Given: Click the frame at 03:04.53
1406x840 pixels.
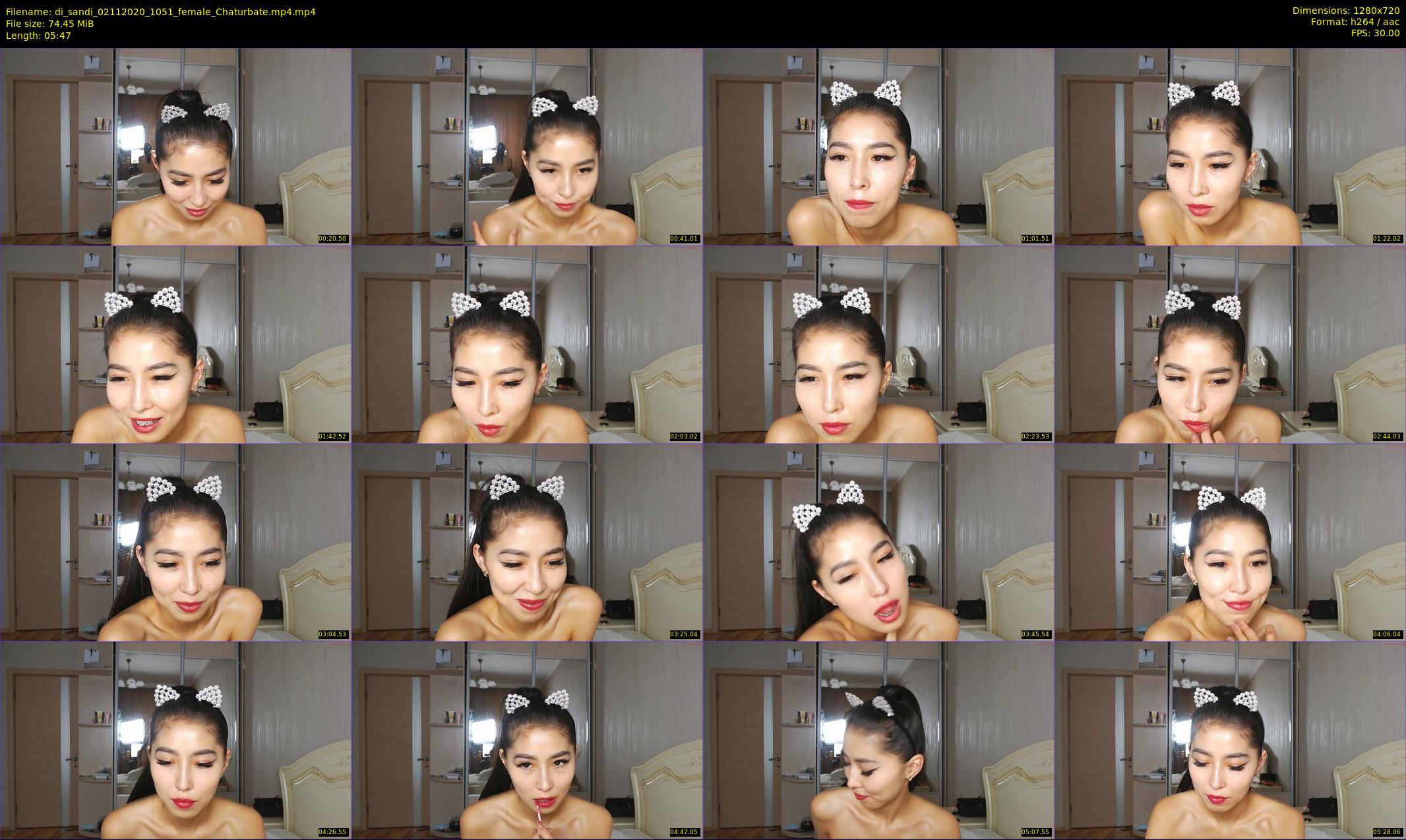Looking at the screenshot, I should point(175,542).
